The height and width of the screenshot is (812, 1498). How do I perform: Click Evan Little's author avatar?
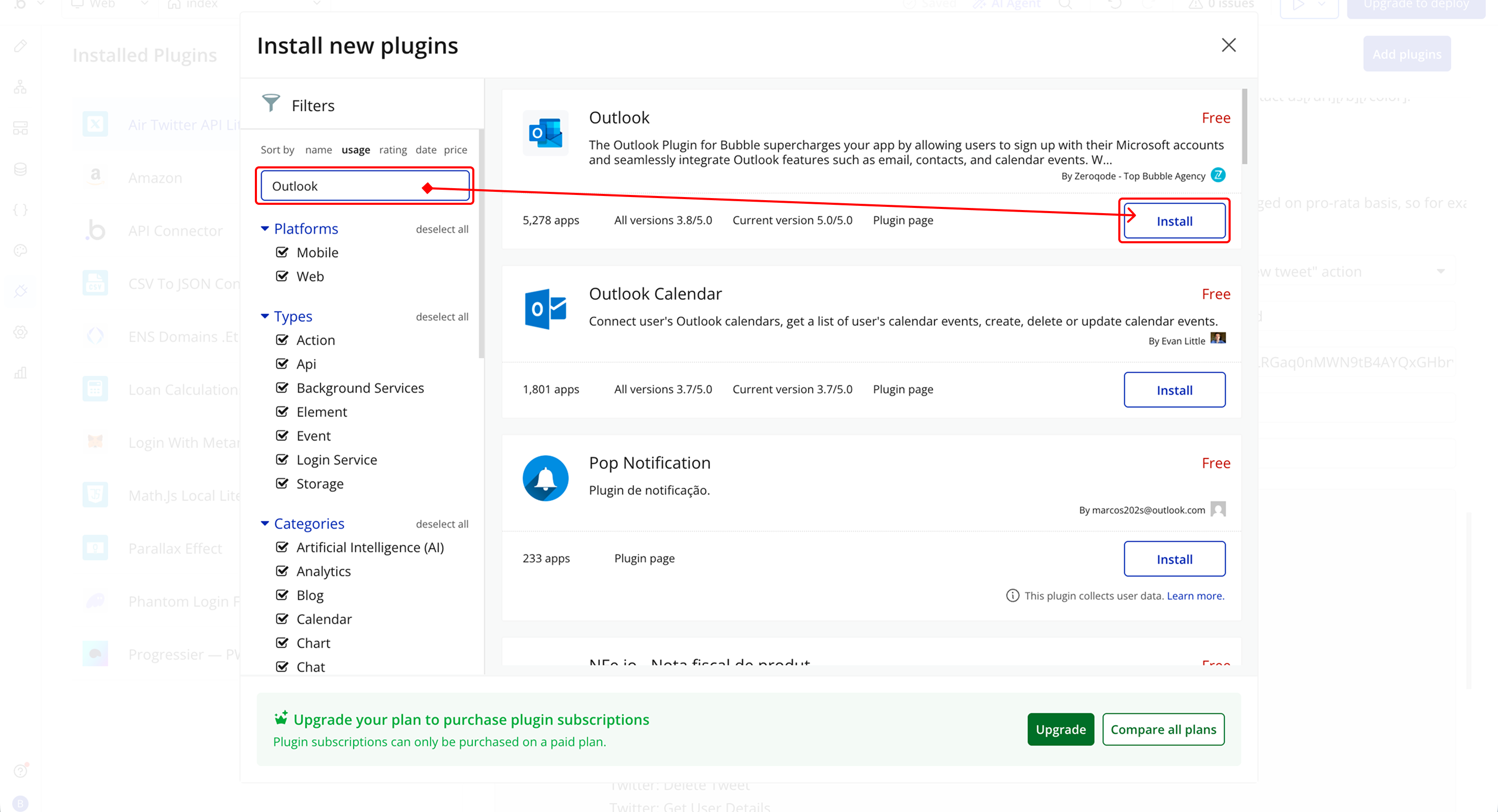click(1218, 338)
